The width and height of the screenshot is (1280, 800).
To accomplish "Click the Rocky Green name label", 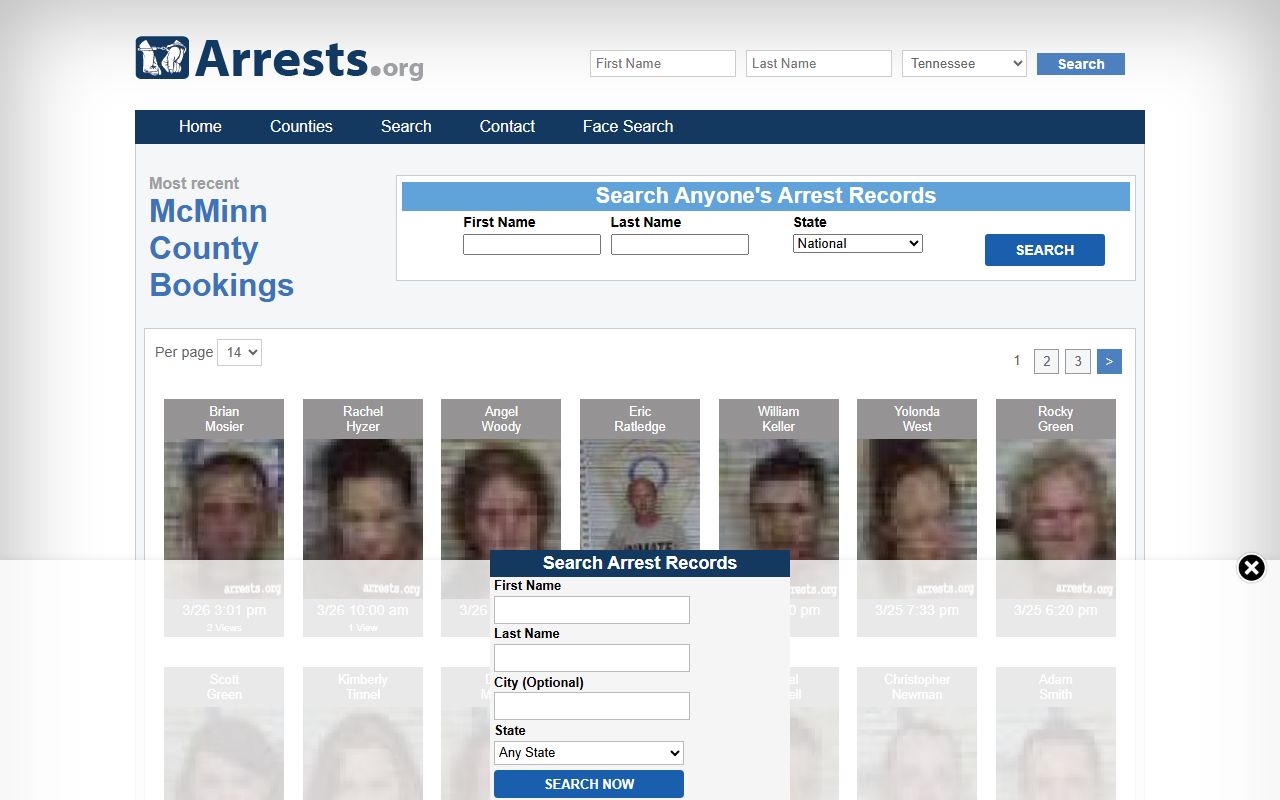I will pyautogui.click(x=1056, y=419).
